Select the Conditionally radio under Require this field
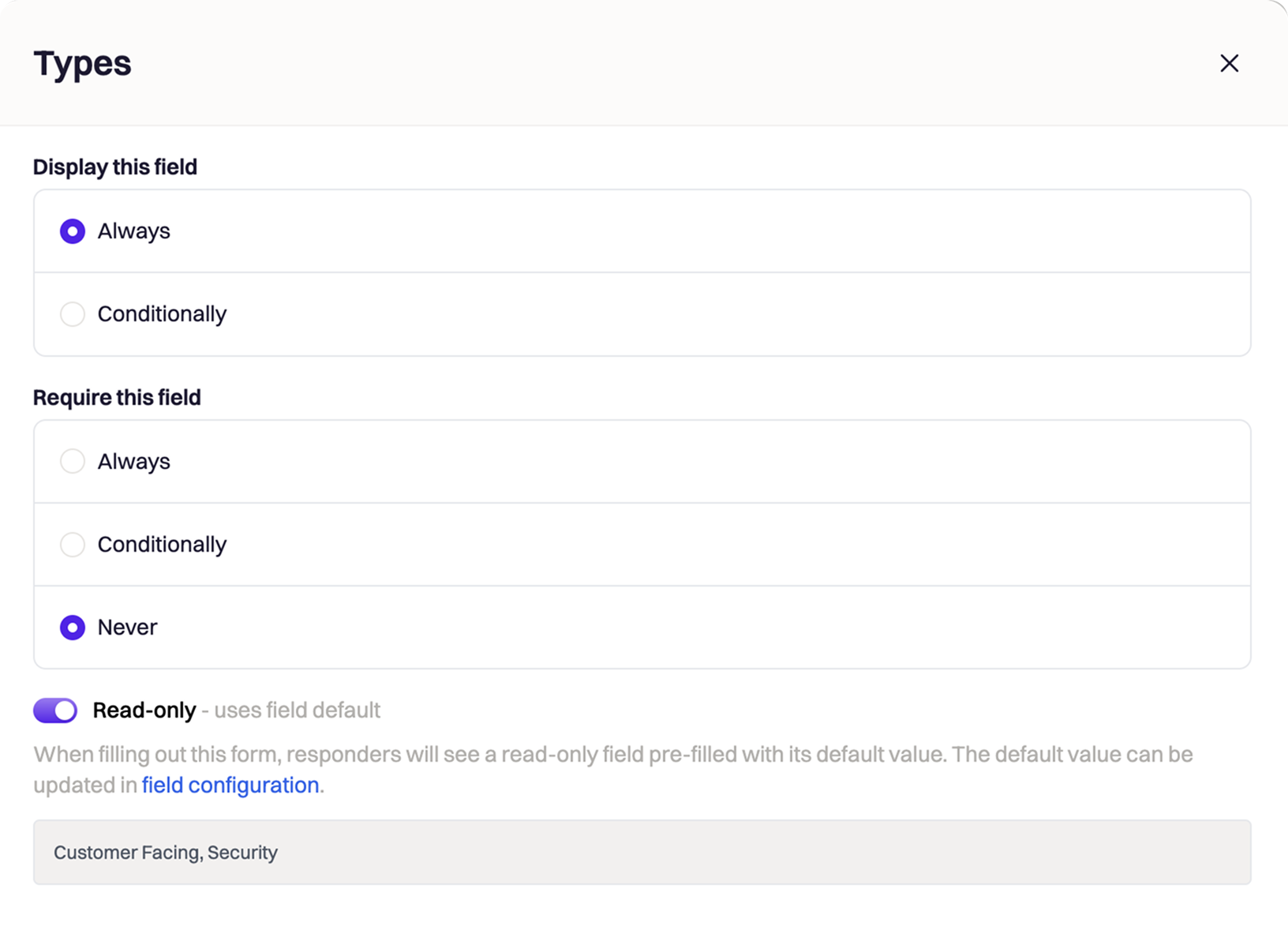Screen dimensions: 1288x930 coord(73,544)
